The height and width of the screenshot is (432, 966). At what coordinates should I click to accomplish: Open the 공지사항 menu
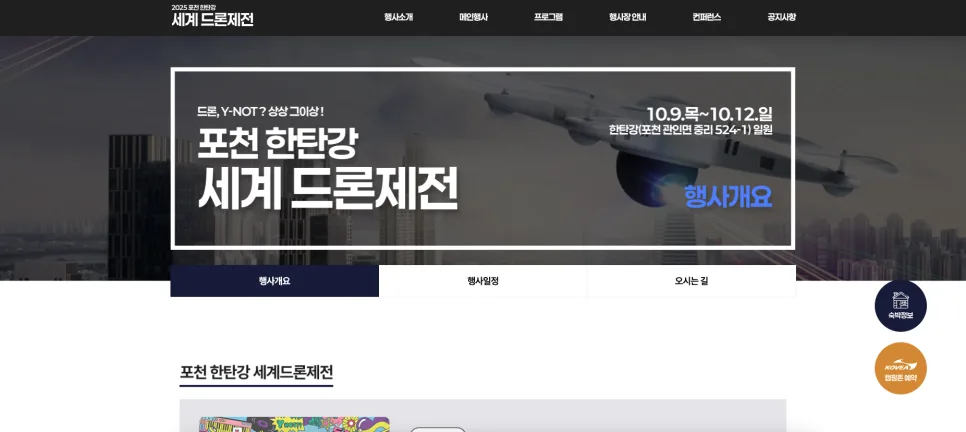782,17
